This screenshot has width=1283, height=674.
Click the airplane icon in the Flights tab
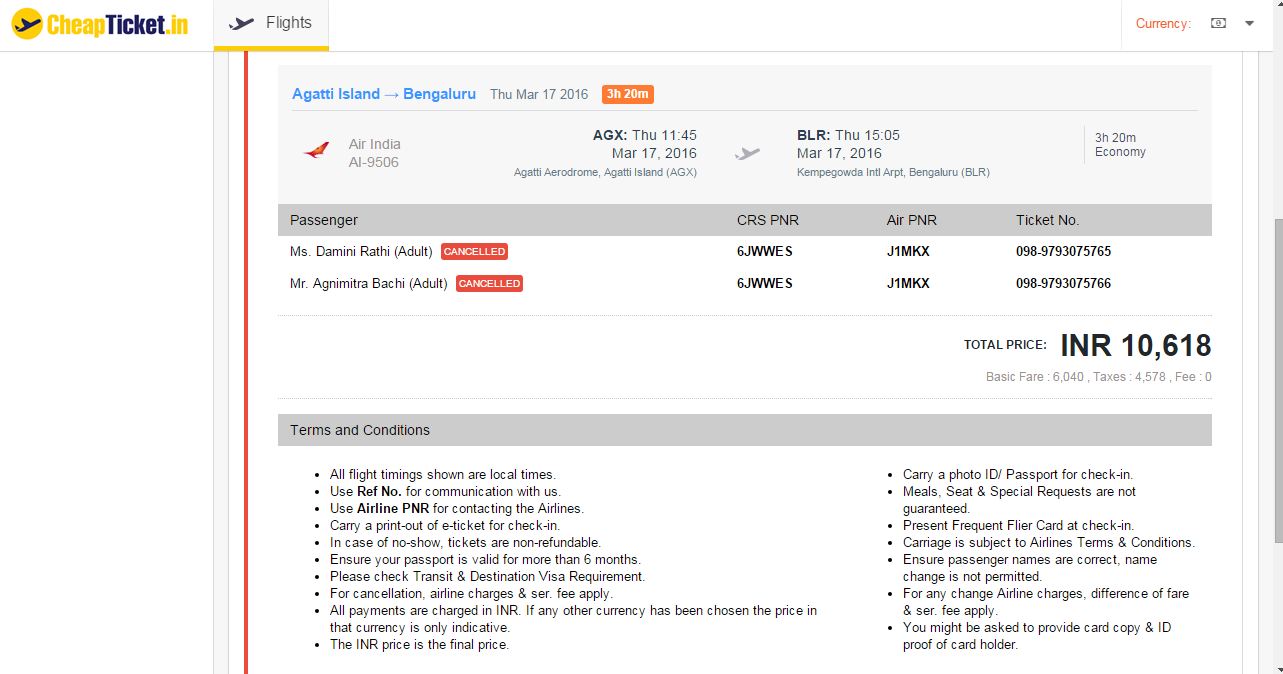tap(241, 23)
